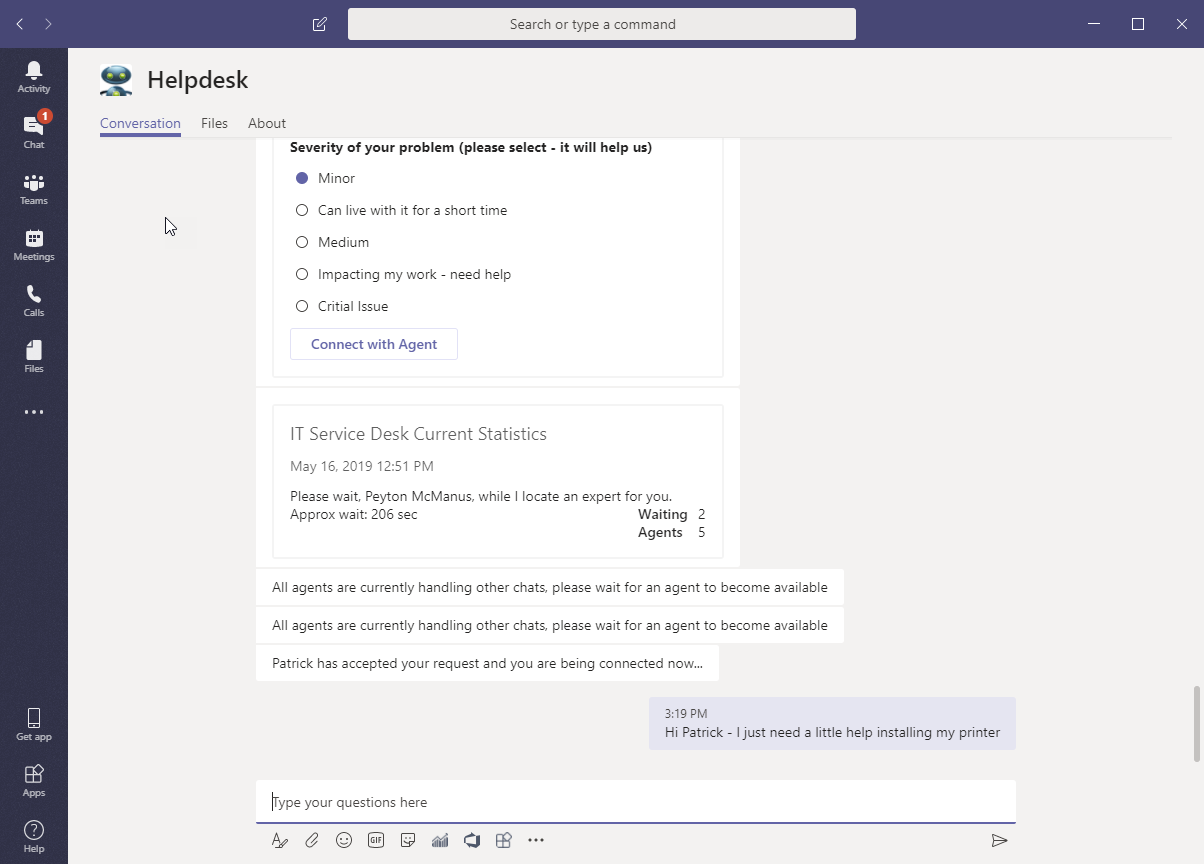This screenshot has width=1204, height=864.
Task: Click the Helpdesk chat title
Action: click(x=198, y=80)
